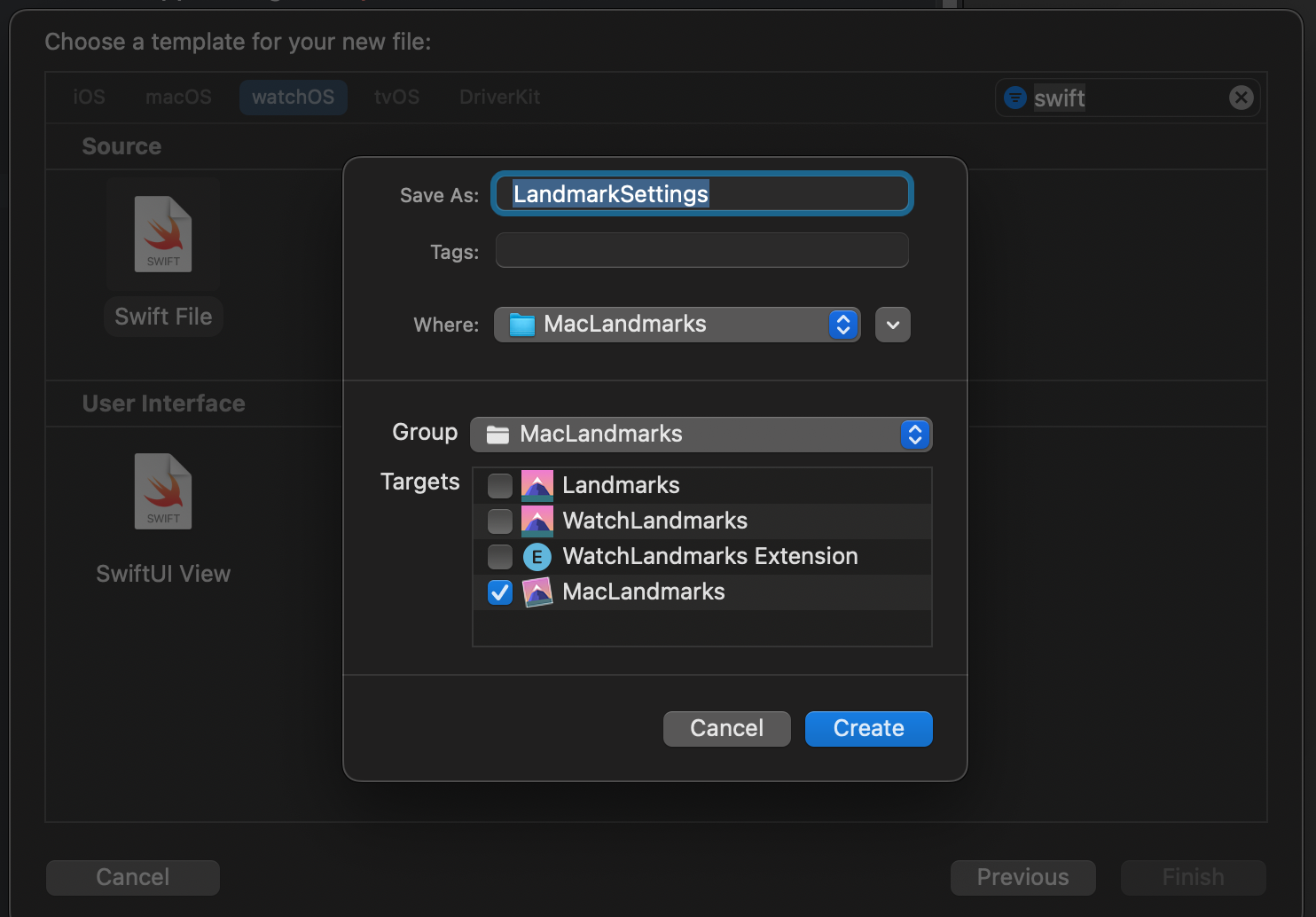The height and width of the screenshot is (917, 1316).
Task: Select the Landmarks target row text
Action: click(621, 486)
